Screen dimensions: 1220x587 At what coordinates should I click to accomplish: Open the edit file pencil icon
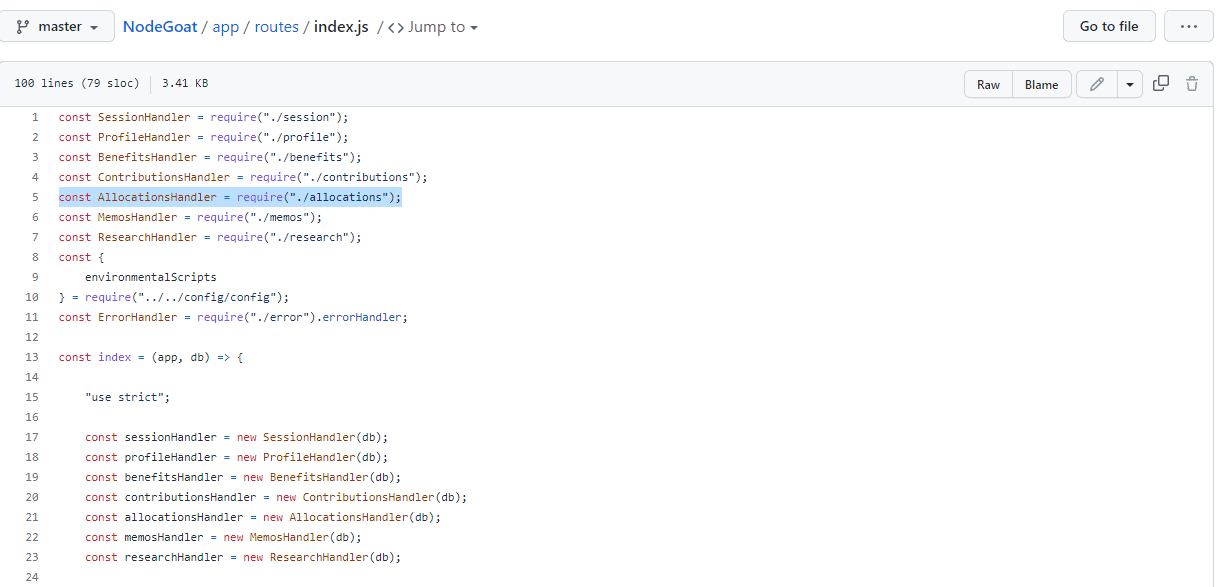[x=1095, y=83]
